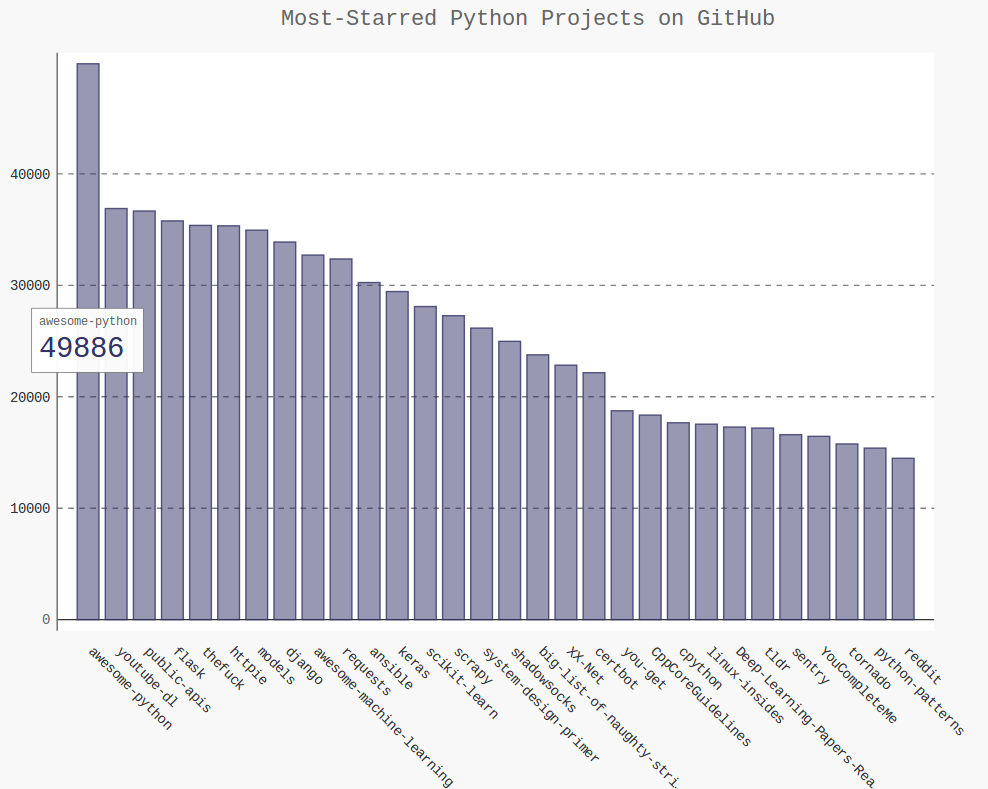Click the 'shadowsocks' x-axis label

(x=543, y=680)
